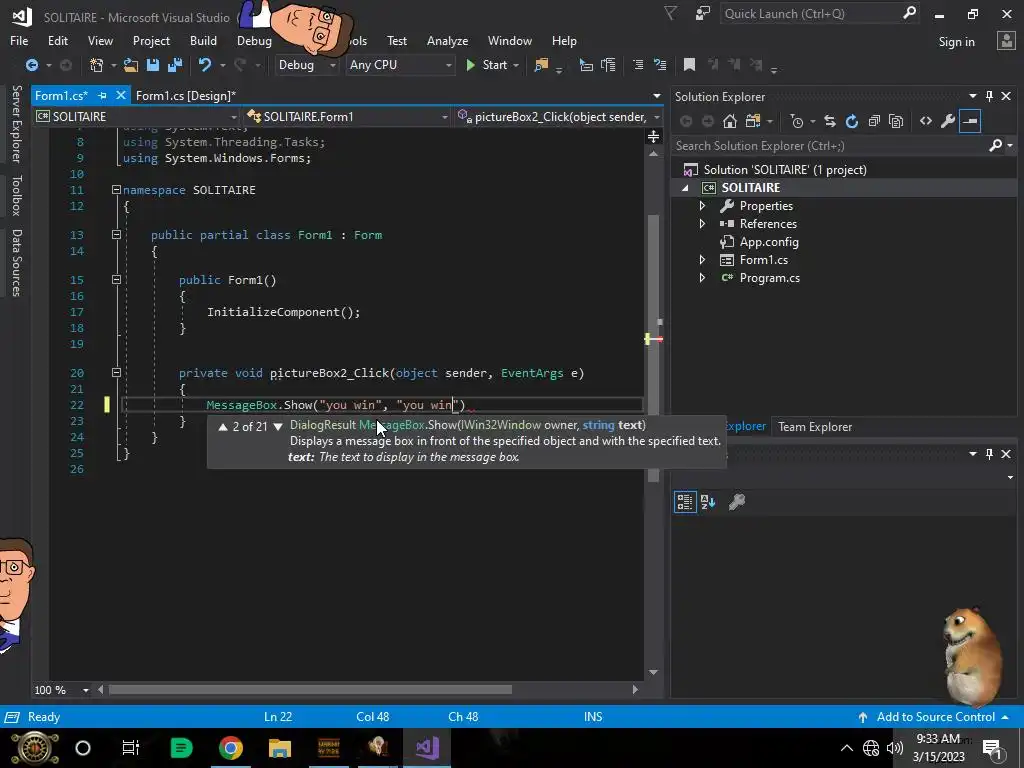1024x768 pixels.
Task: Undo the last edit with the toolbar arrow
Action: (205, 65)
